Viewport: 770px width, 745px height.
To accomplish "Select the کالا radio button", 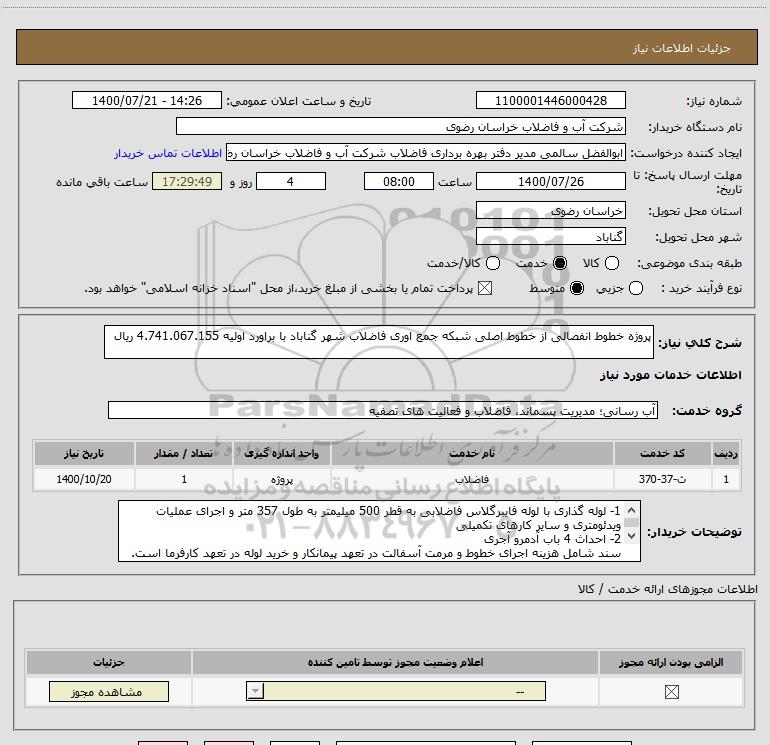I will [611, 263].
